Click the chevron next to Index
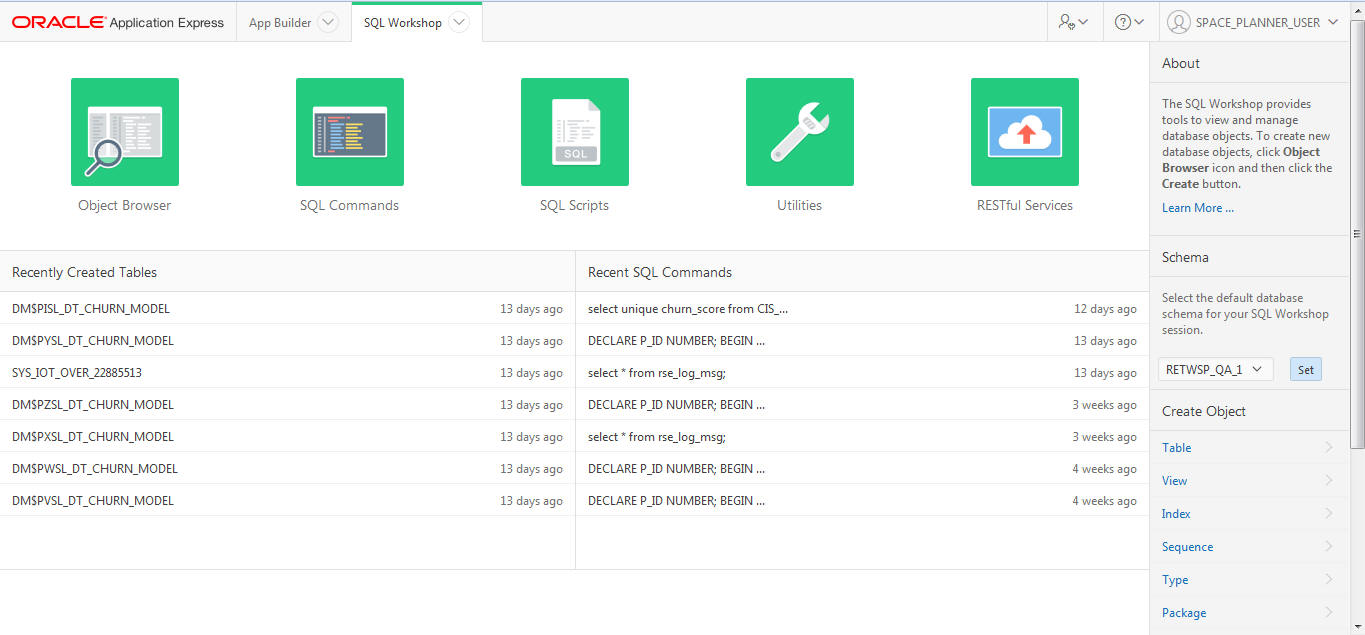The height and width of the screenshot is (635, 1365). (x=1329, y=513)
